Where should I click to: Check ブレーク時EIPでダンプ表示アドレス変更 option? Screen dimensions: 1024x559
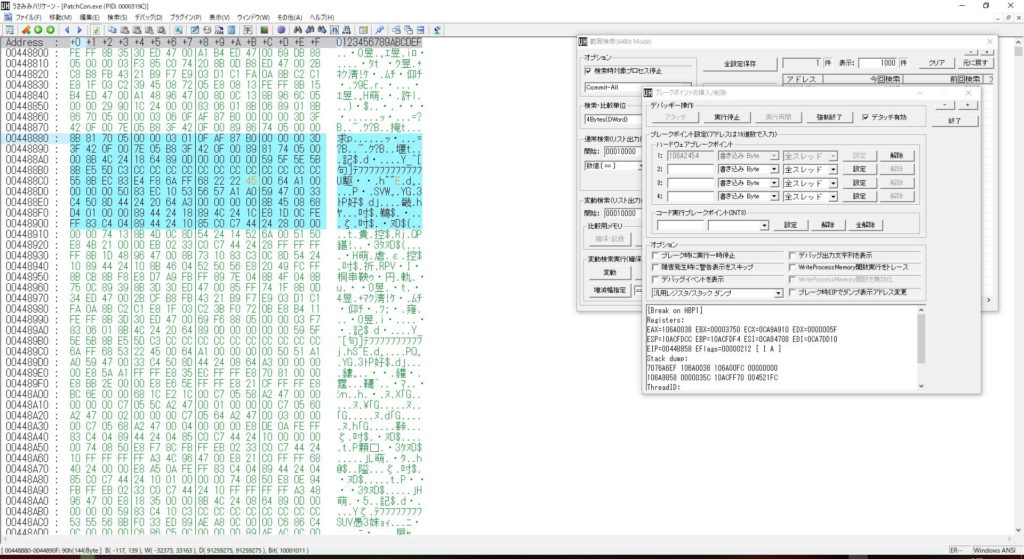pyautogui.click(x=792, y=293)
